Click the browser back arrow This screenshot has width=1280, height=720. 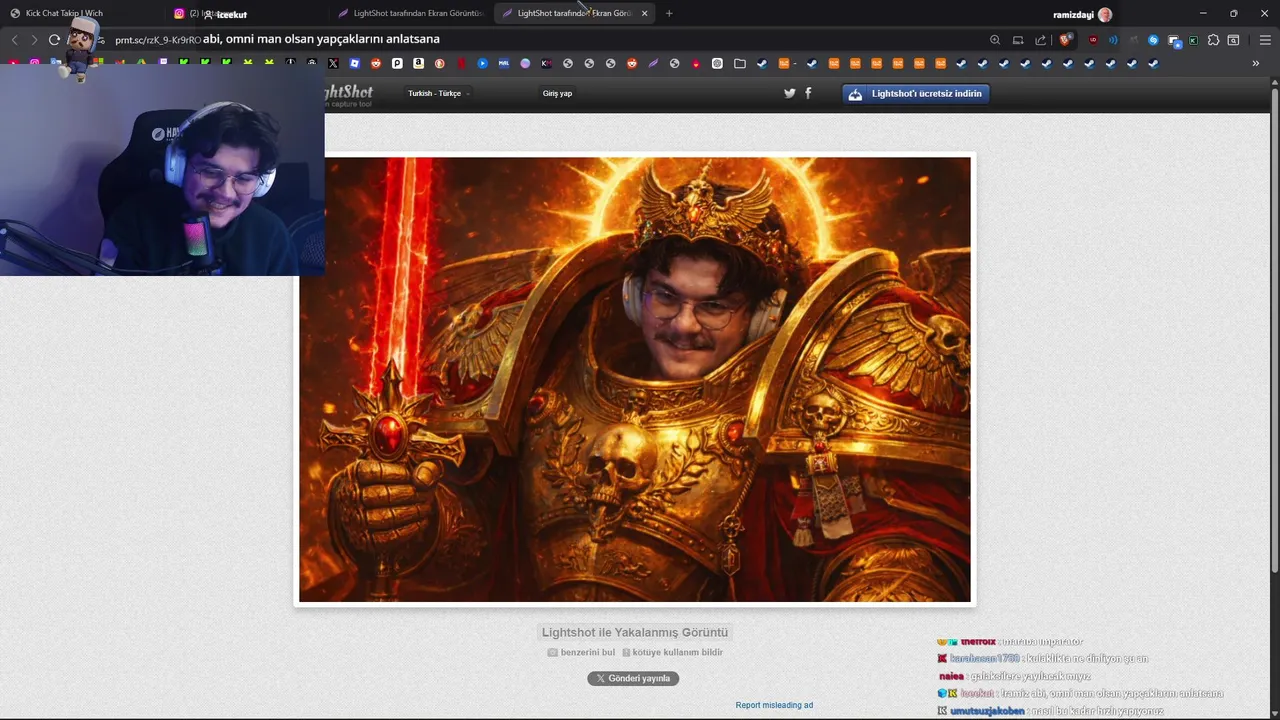point(14,40)
